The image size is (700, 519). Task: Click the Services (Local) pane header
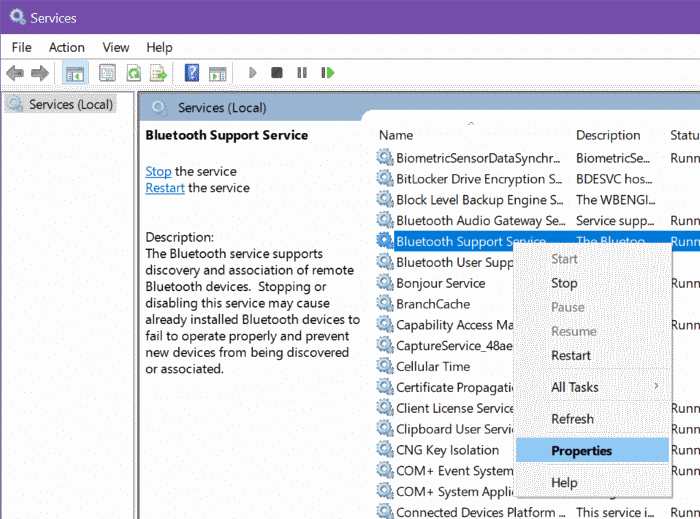tap(222, 108)
